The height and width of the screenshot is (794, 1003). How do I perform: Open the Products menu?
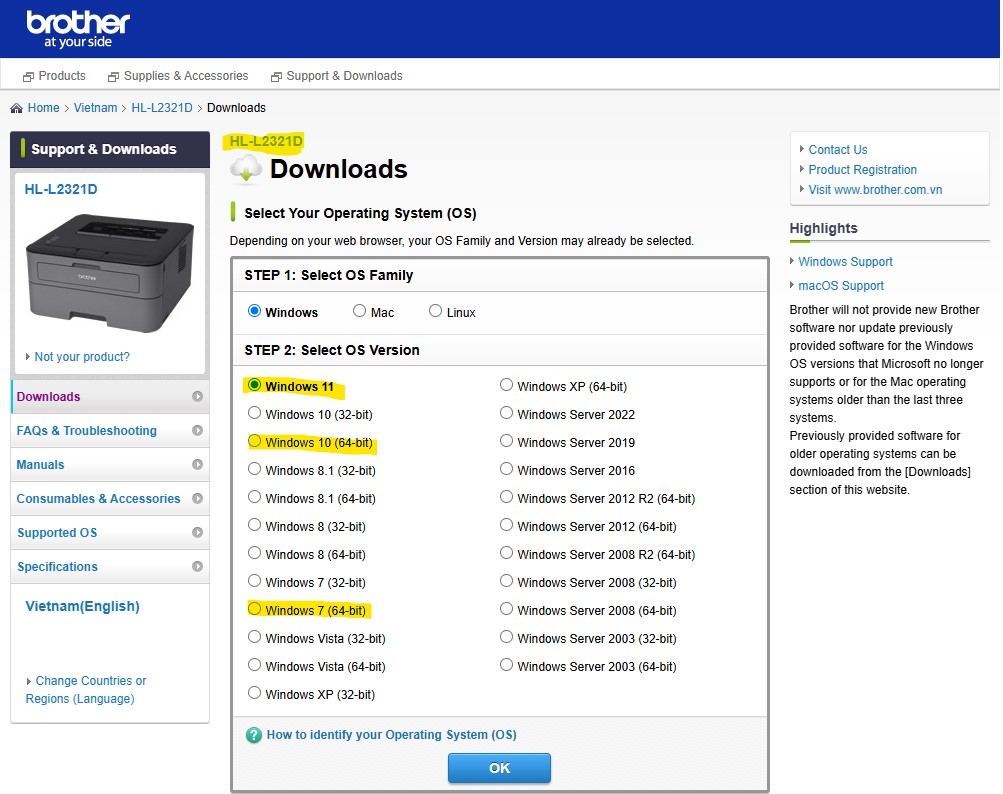tap(55, 76)
